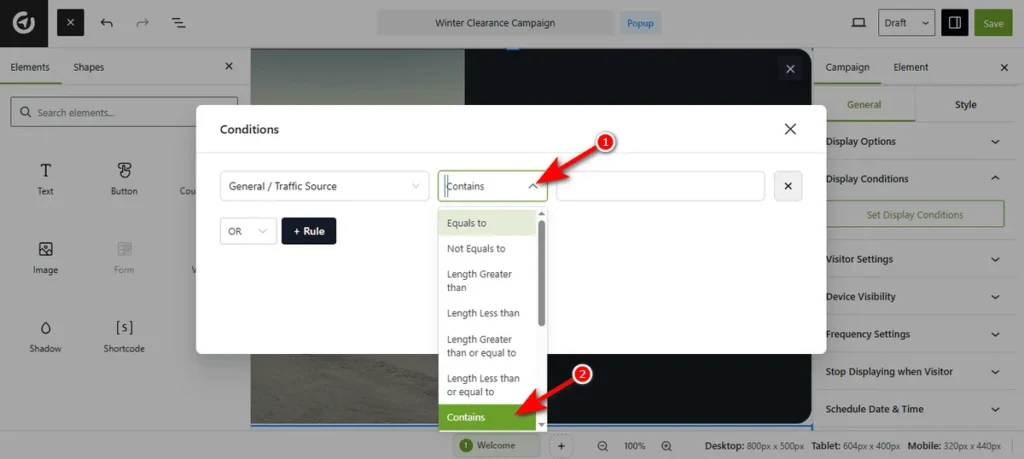Viewport: 1024px width, 459px height.
Task: Expand the Frequency Settings section
Action: point(913,334)
